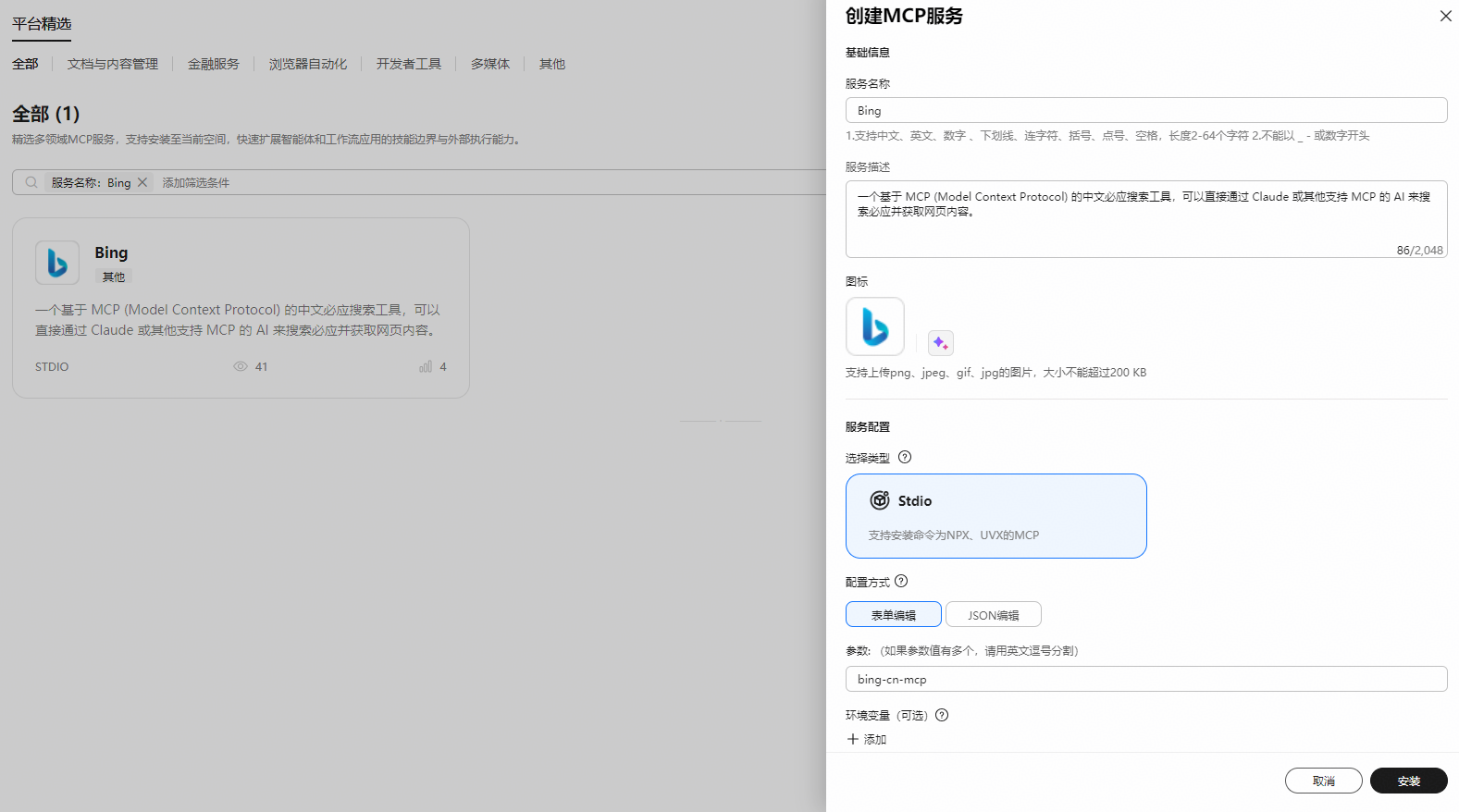Click the 添加 environment variable link
The image size is (1459, 812).
coord(875,739)
